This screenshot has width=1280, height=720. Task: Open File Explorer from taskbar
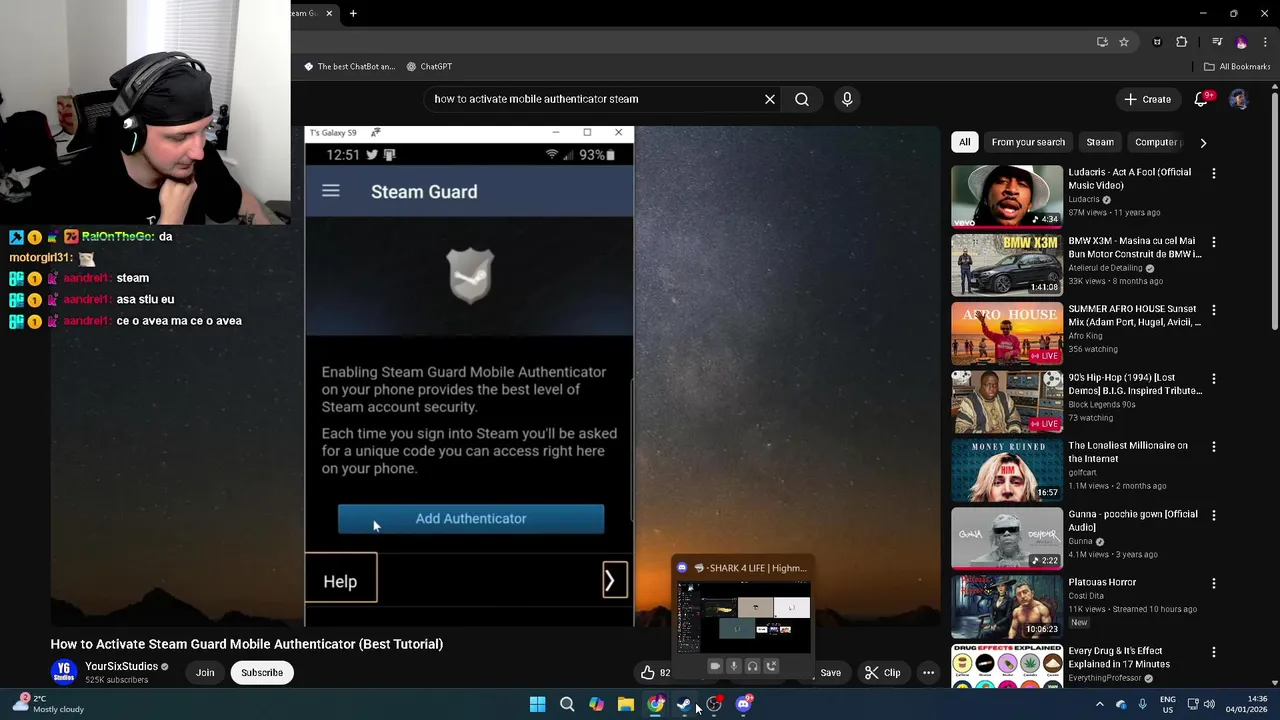625,704
